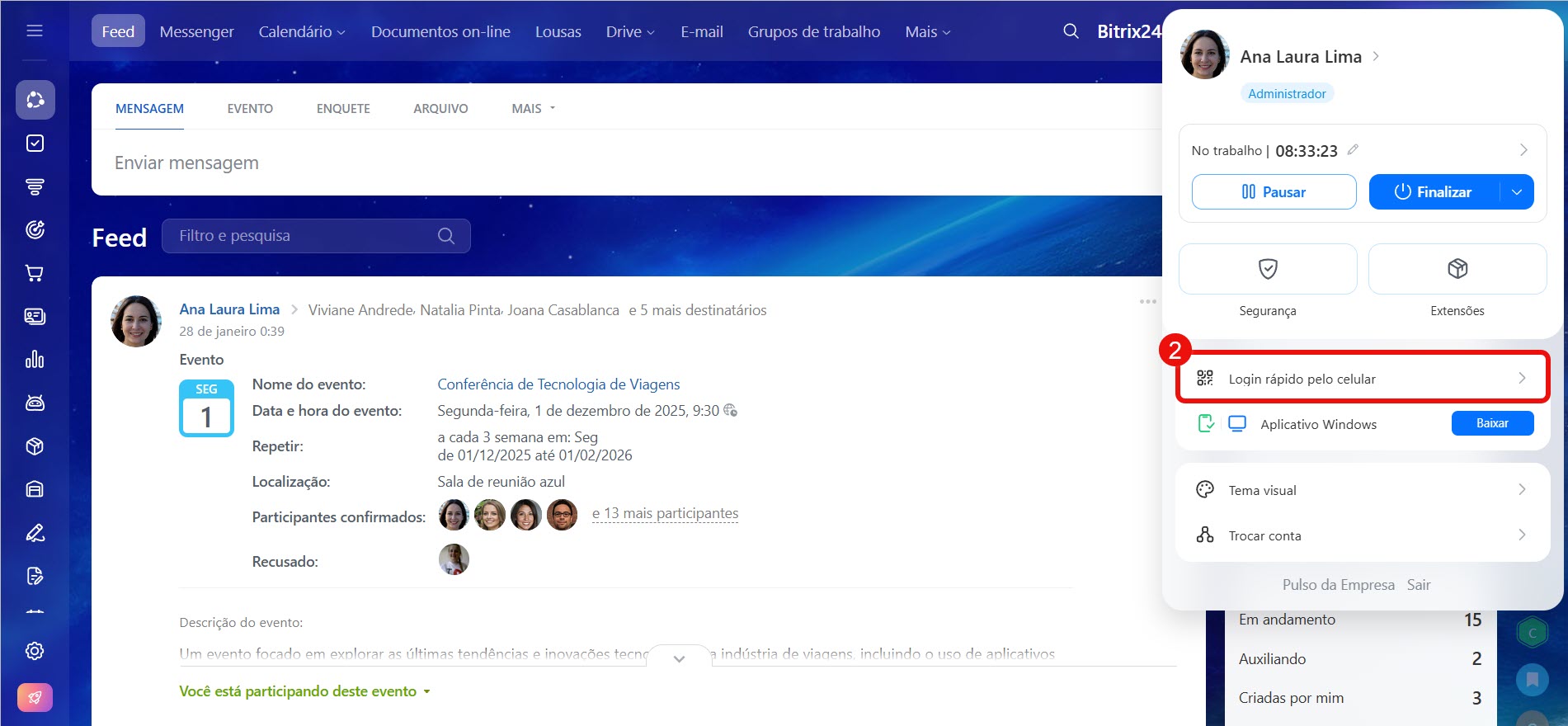The height and width of the screenshot is (726, 1568).
Task: Open Extensões cube tile
Action: click(x=1457, y=269)
